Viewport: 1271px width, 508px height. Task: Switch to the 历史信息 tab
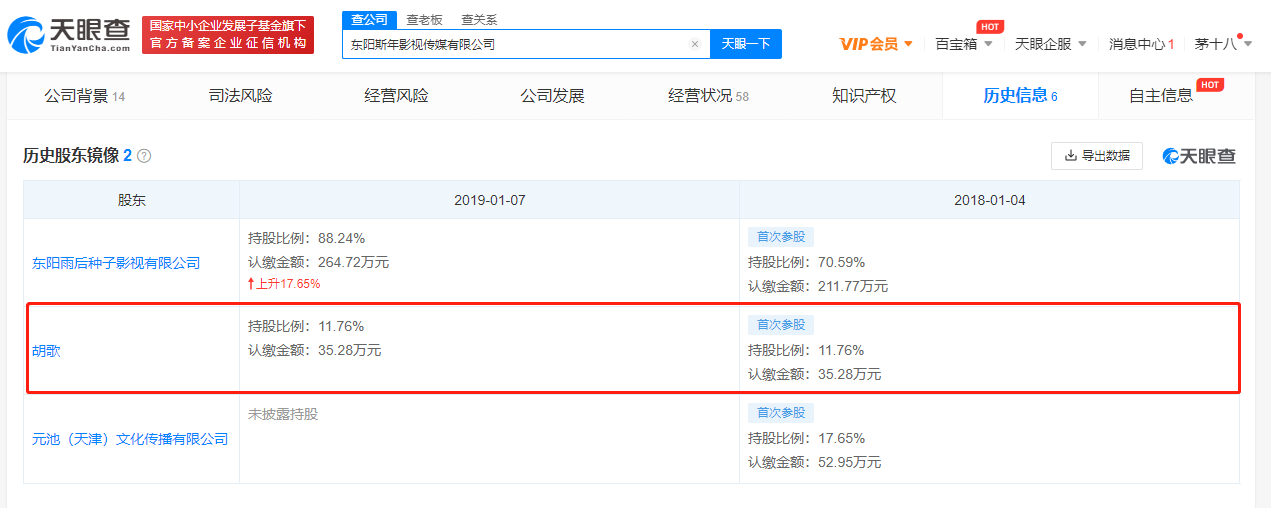1020,96
